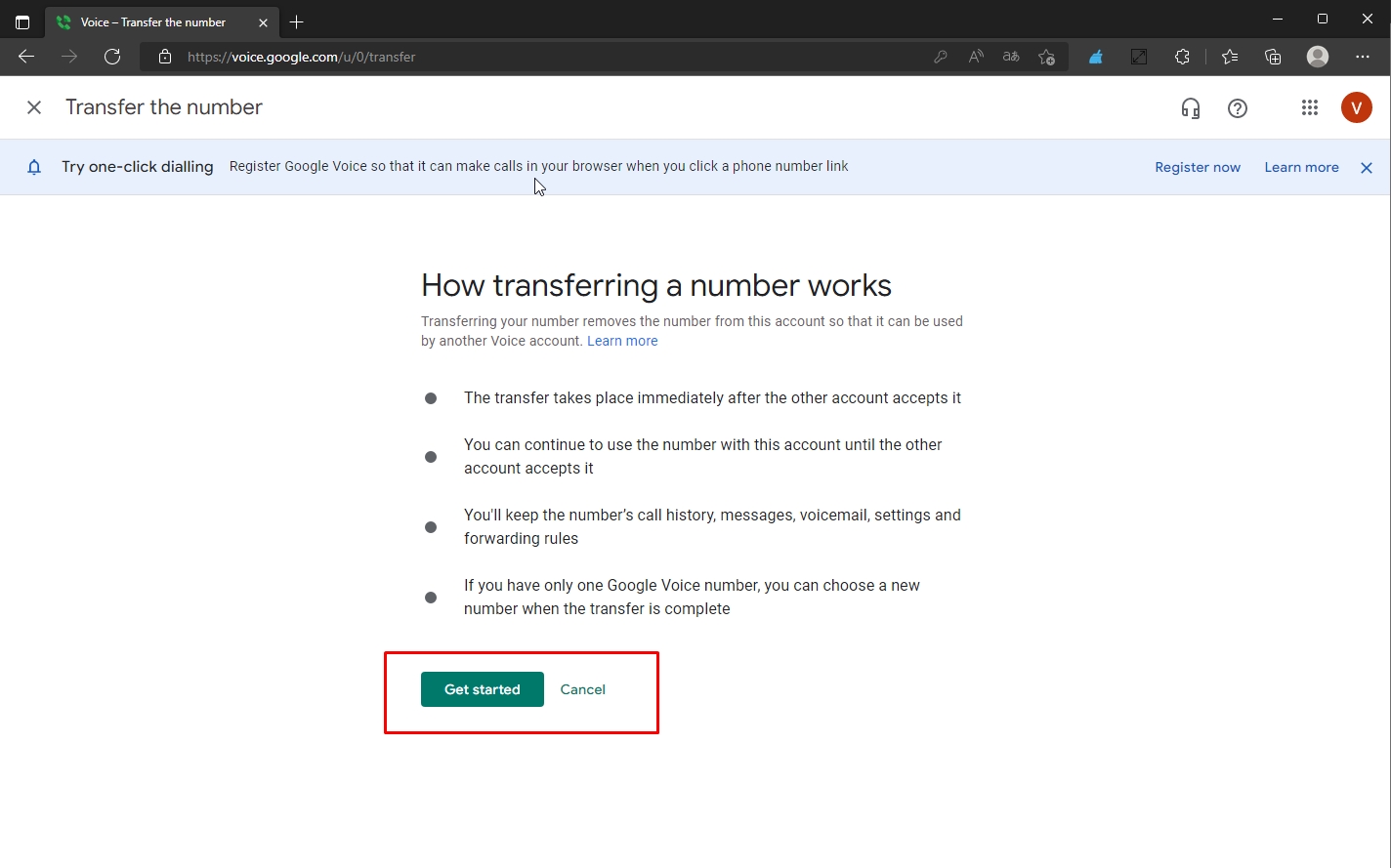This screenshot has height=868, width=1391.
Task: Dismiss the one-click dialling banner
Action: [x=1367, y=168]
